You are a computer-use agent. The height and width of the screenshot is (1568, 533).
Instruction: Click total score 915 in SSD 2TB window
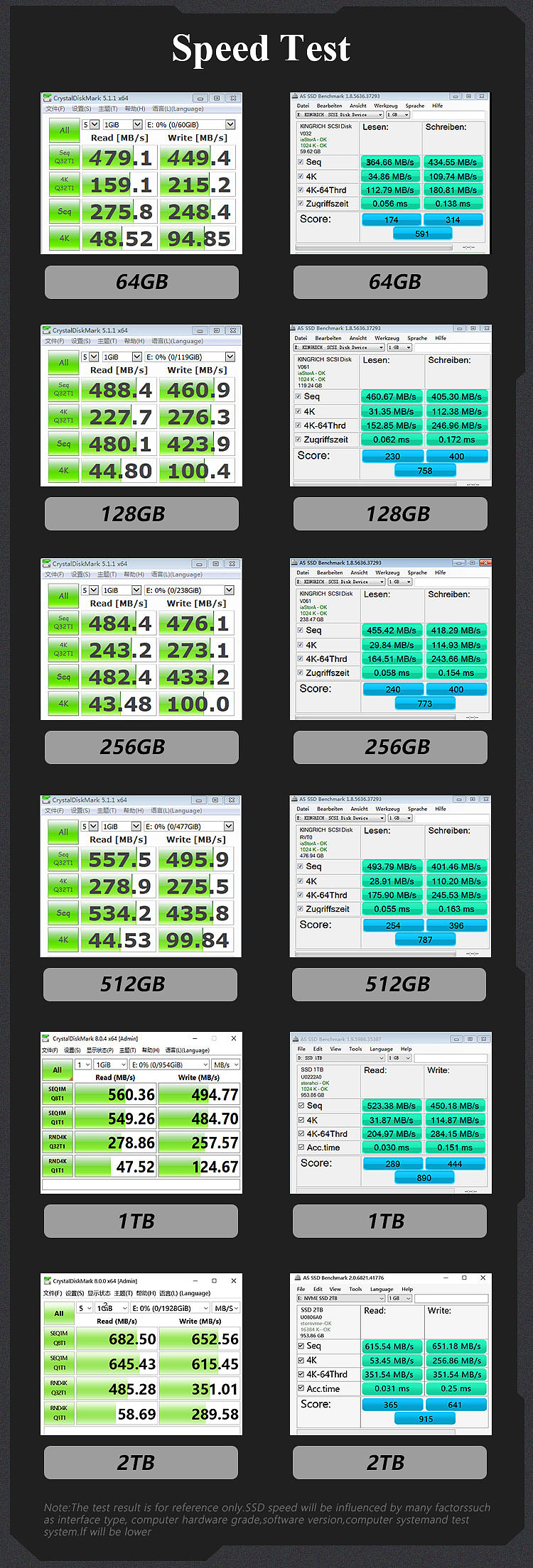pos(425,1418)
